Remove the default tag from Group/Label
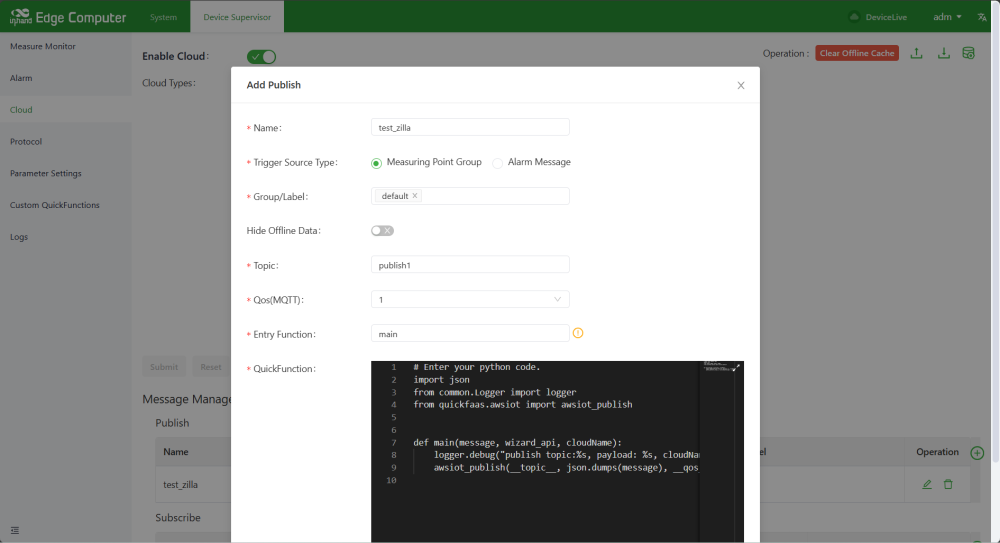 [x=415, y=196]
